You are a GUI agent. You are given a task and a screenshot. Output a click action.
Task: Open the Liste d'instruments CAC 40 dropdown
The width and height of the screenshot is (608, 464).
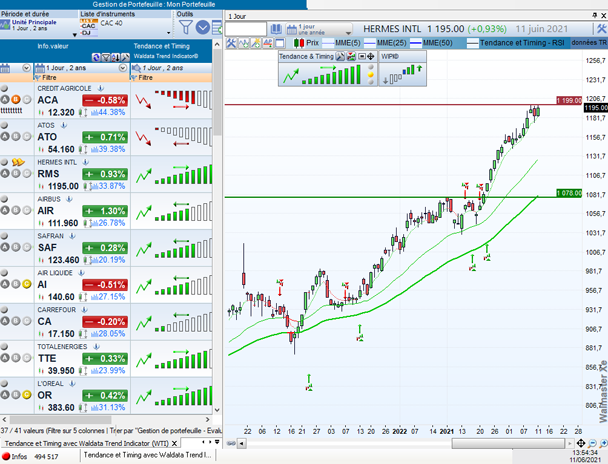pyautogui.click(x=168, y=33)
